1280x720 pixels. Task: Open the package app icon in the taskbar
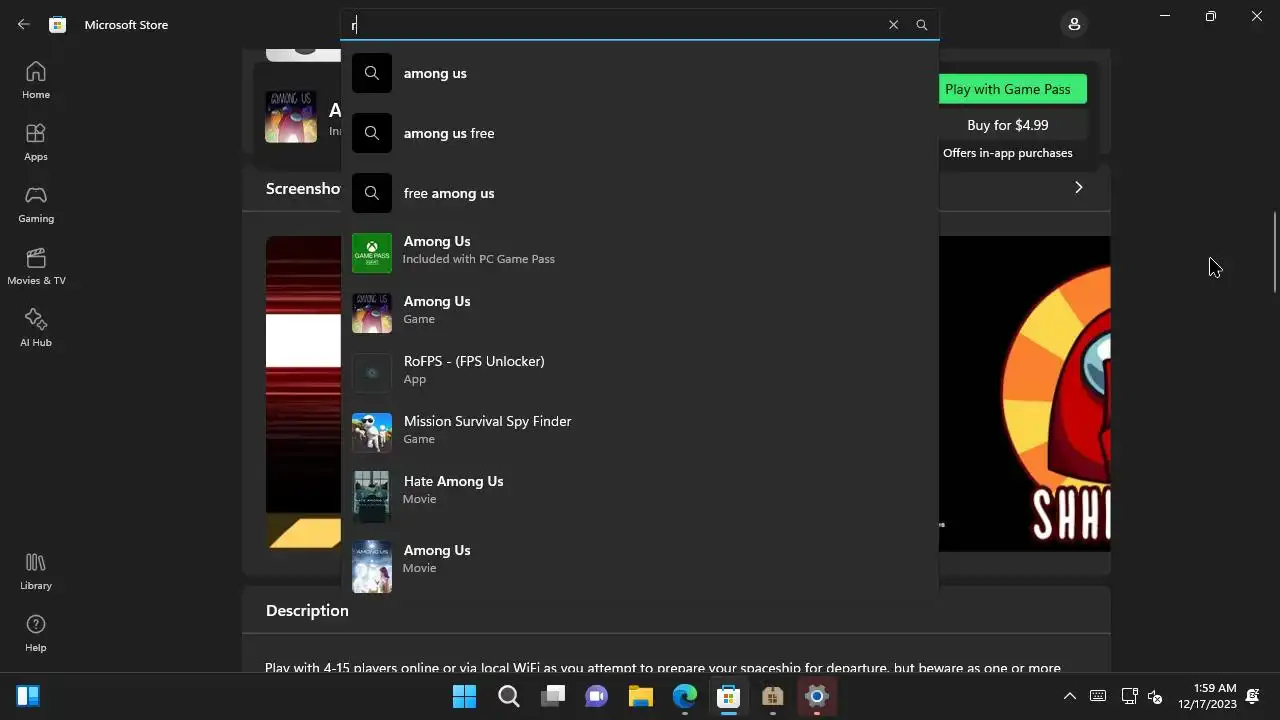(773, 696)
